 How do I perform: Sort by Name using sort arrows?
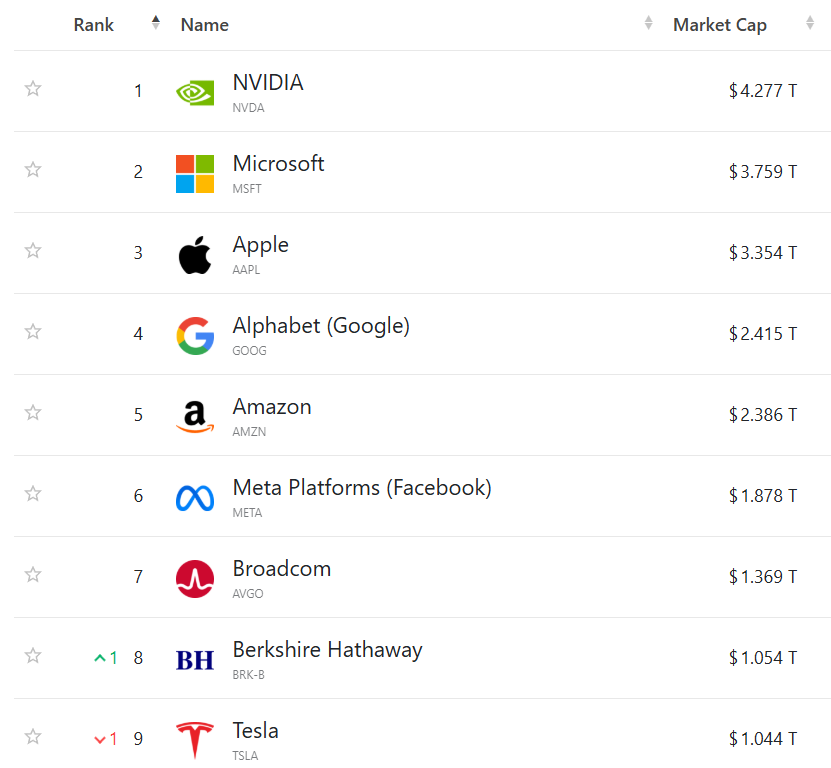(x=648, y=22)
